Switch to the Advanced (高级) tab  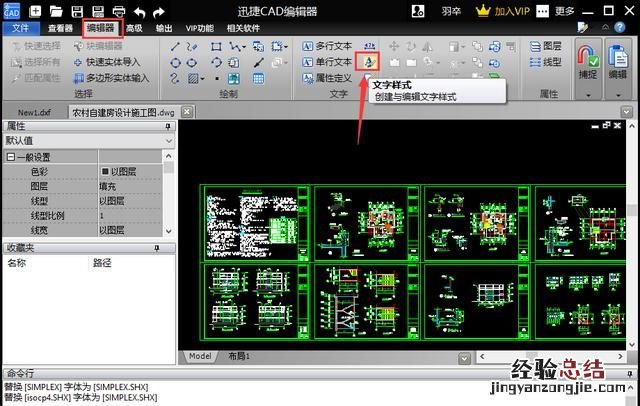tap(134, 28)
